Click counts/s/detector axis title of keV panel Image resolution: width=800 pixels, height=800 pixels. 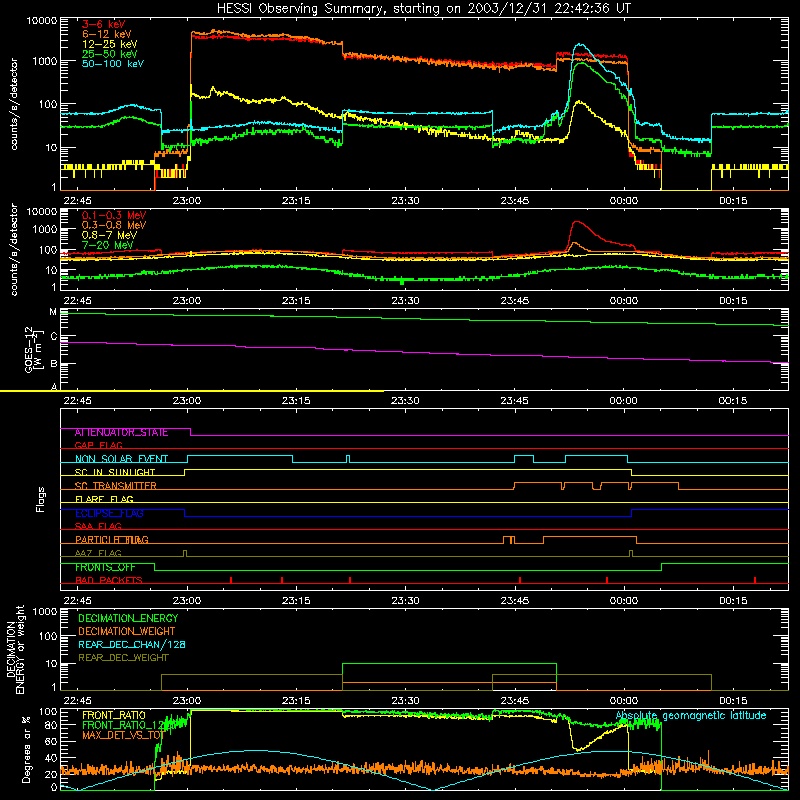click(x=14, y=104)
